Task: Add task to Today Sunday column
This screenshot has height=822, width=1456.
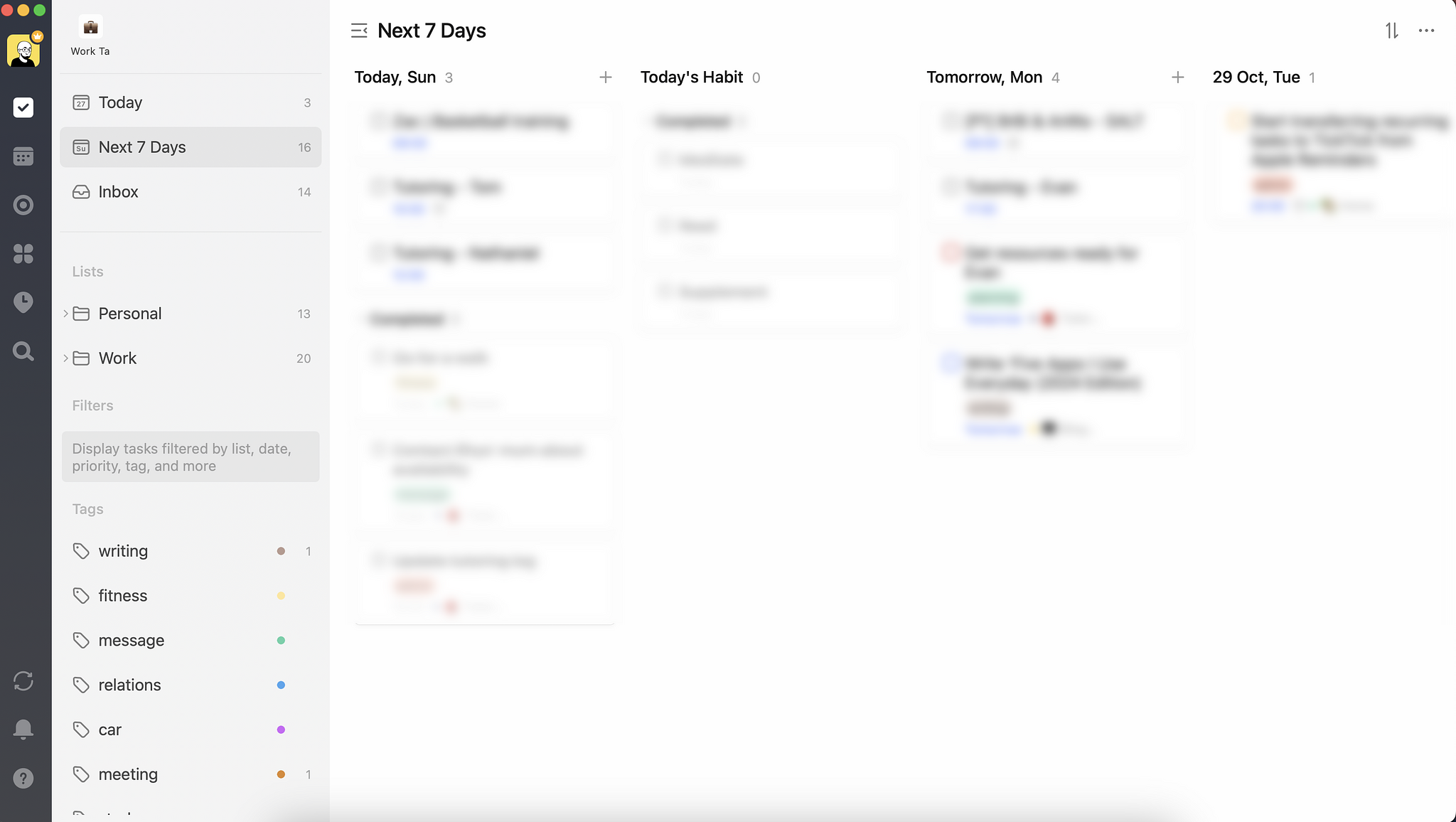Action: [x=605, y=77]
